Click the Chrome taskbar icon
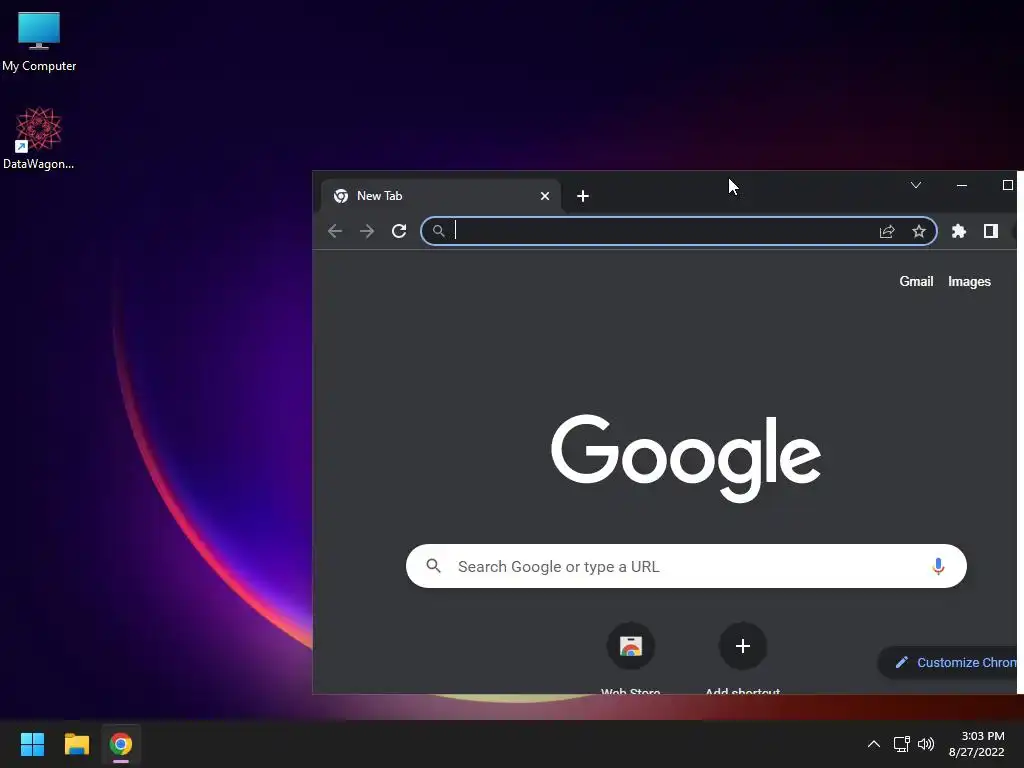The height and width of the screenshot is (768, 1024). pos(121,744)
